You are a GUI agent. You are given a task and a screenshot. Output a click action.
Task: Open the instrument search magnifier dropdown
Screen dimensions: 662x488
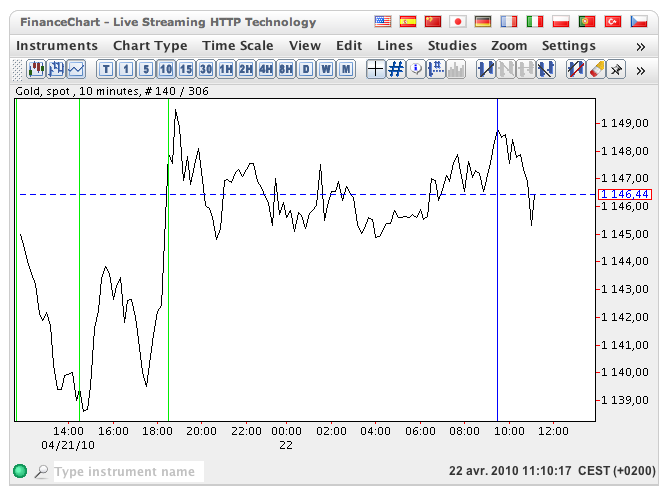coord(41,471)
